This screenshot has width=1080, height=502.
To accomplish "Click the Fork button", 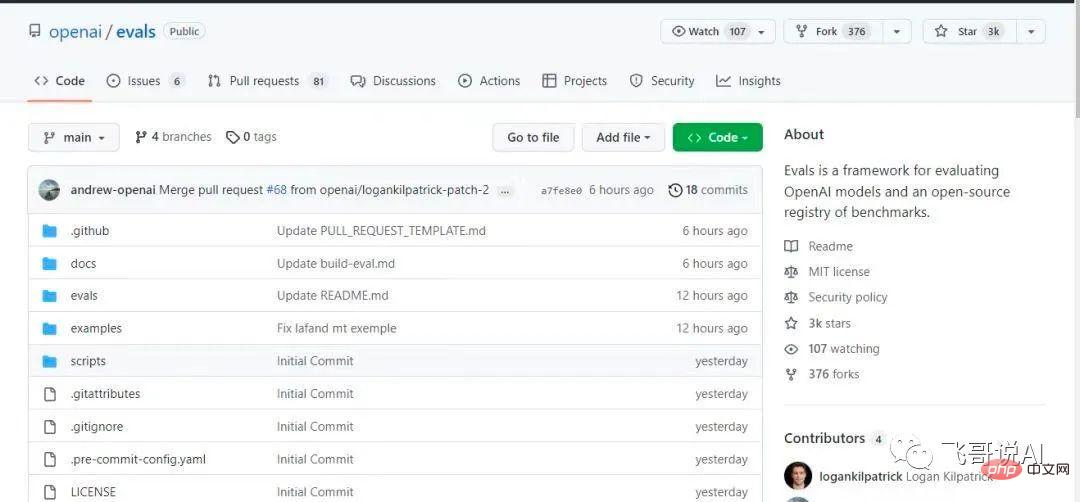I will coord(832,32).
